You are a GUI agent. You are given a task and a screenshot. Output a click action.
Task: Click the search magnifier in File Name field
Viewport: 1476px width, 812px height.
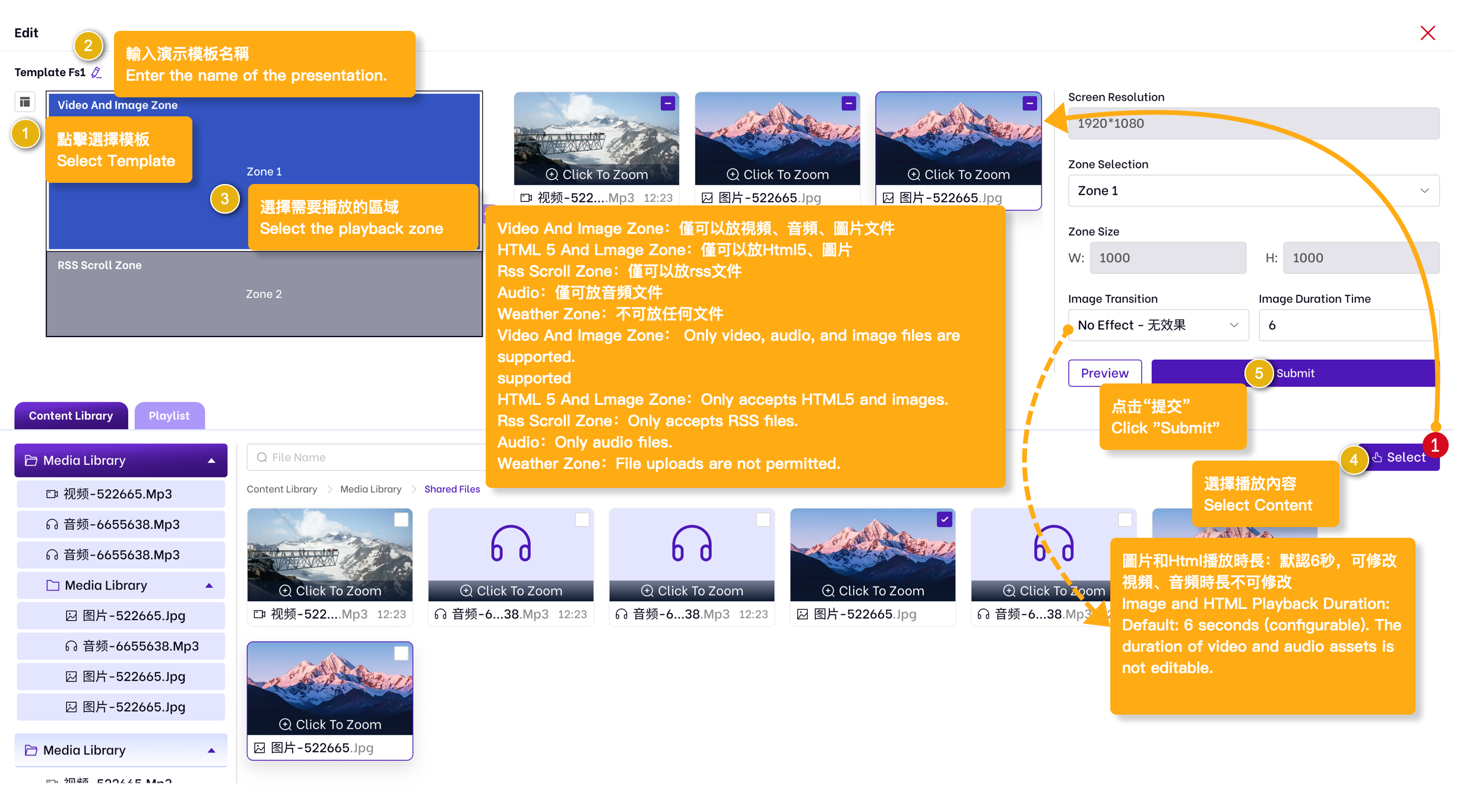click(262, 457)
